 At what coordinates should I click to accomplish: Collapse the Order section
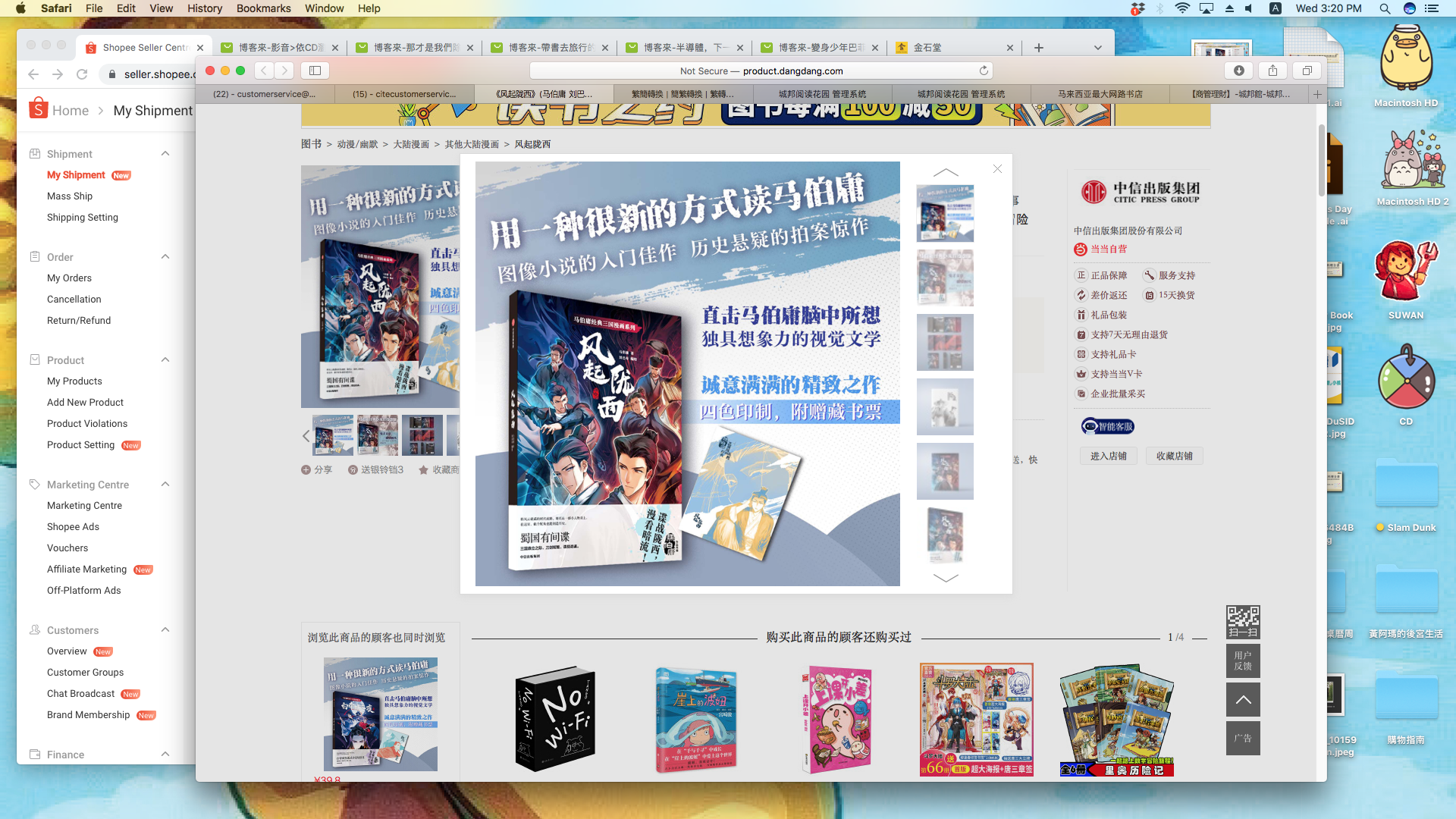(165, 256)
